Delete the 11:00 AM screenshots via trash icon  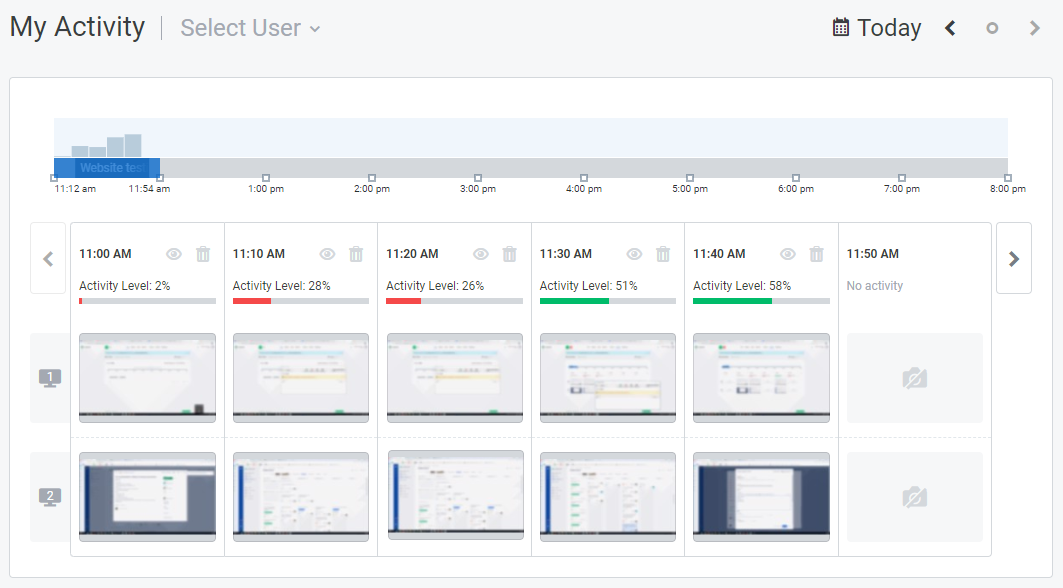[x=203, y=254]
